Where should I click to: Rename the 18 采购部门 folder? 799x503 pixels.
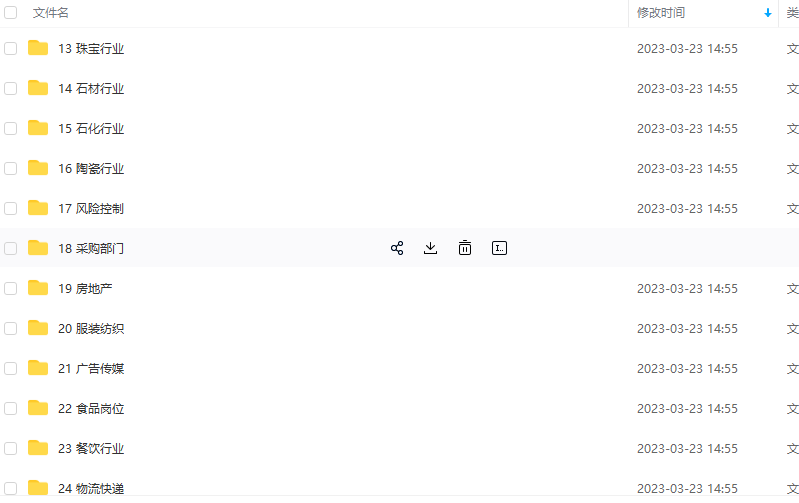499,248
